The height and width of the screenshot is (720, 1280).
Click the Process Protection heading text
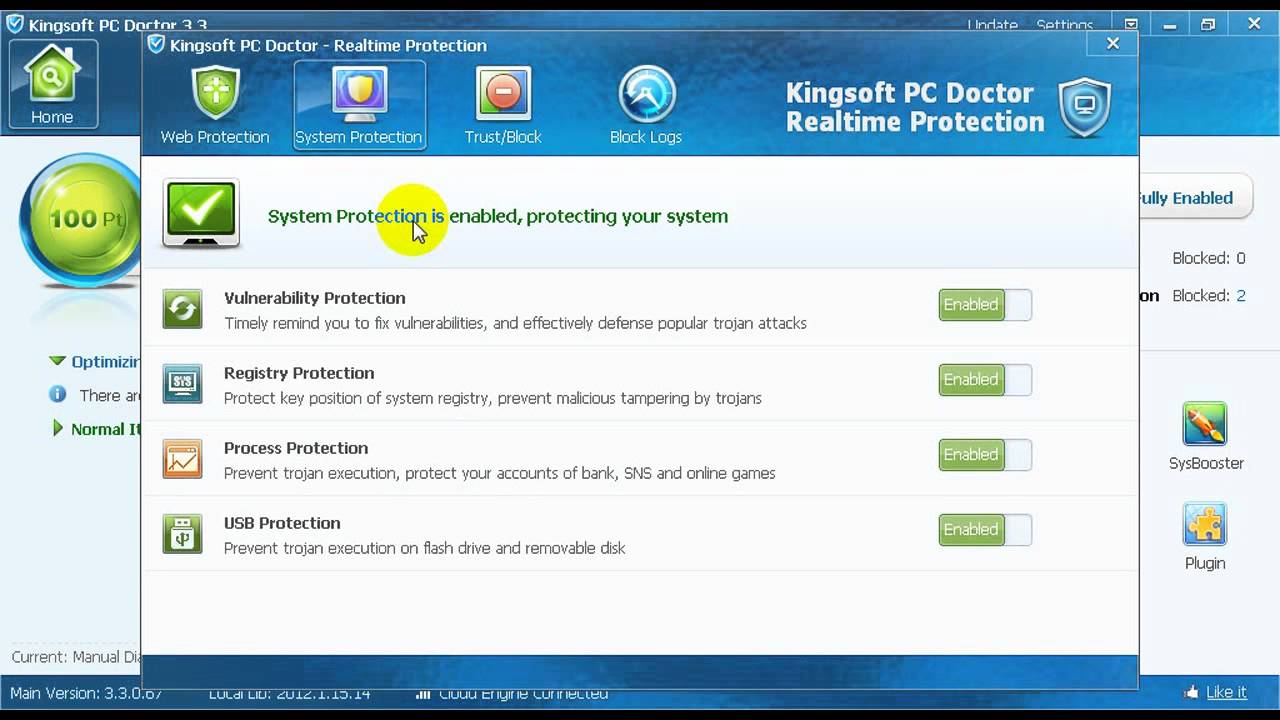click(296, 448)
